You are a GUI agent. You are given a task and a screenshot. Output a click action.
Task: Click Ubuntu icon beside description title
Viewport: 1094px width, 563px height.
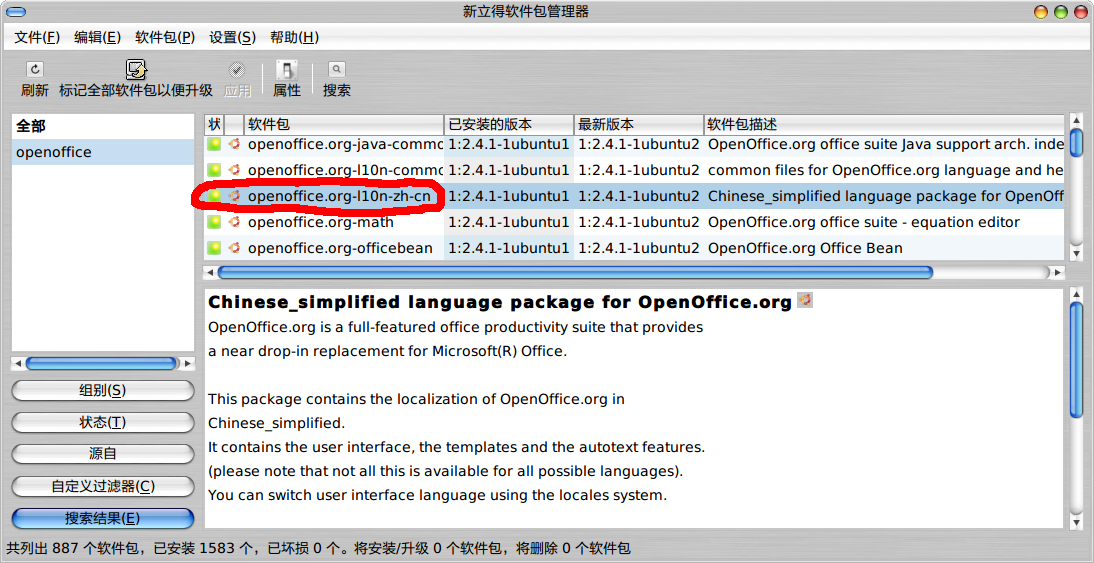tap(805, 301)
